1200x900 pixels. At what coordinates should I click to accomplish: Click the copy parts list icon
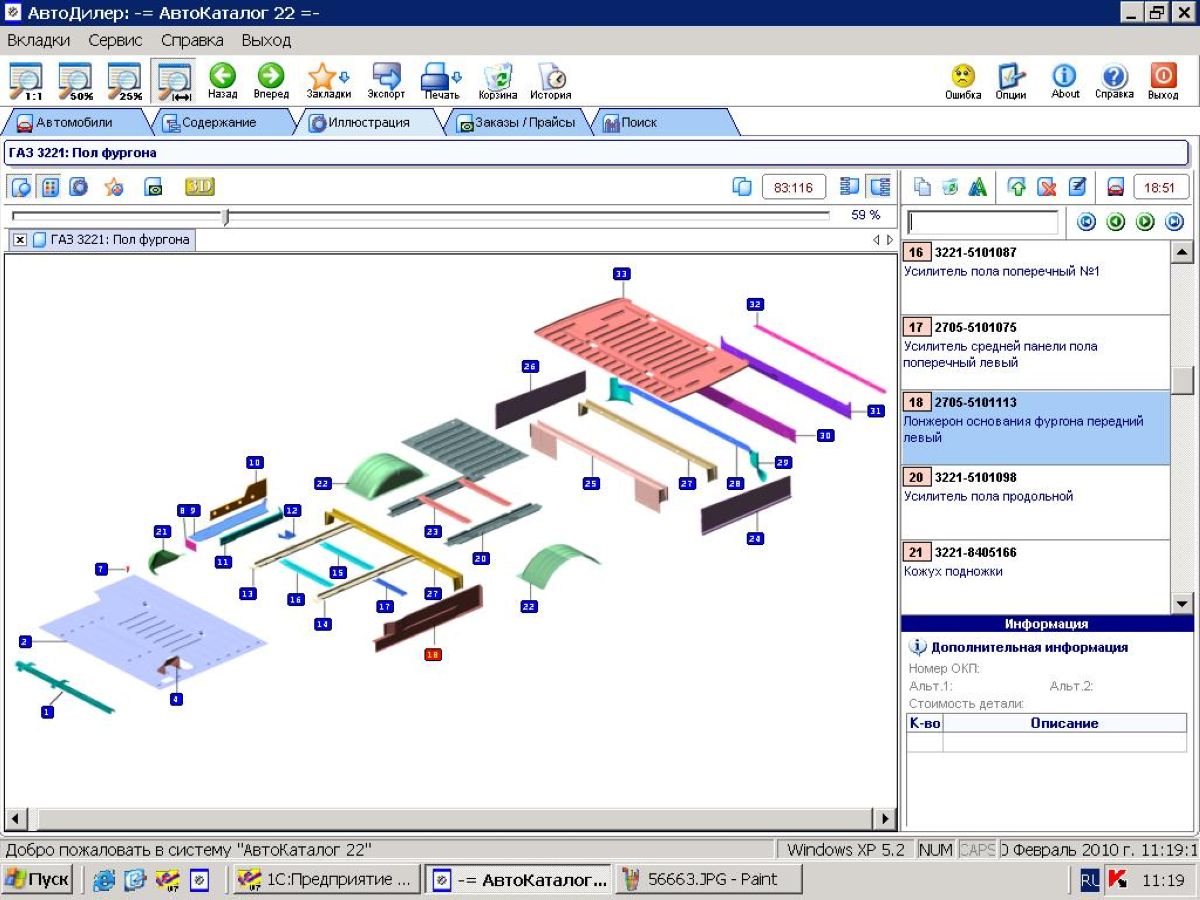(x=923, y=187)
